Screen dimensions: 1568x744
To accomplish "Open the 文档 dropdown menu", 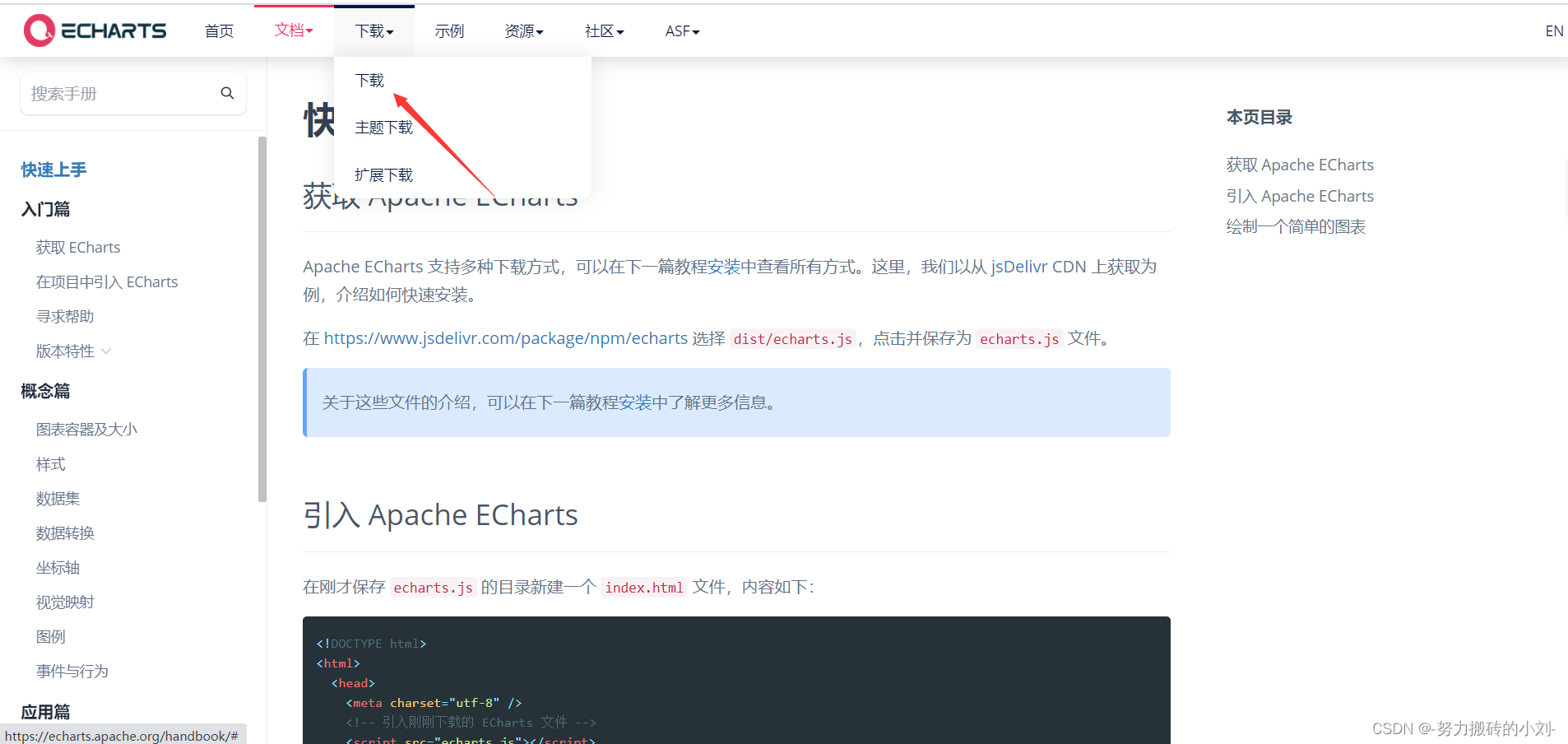I will click(x=294, y=30).
